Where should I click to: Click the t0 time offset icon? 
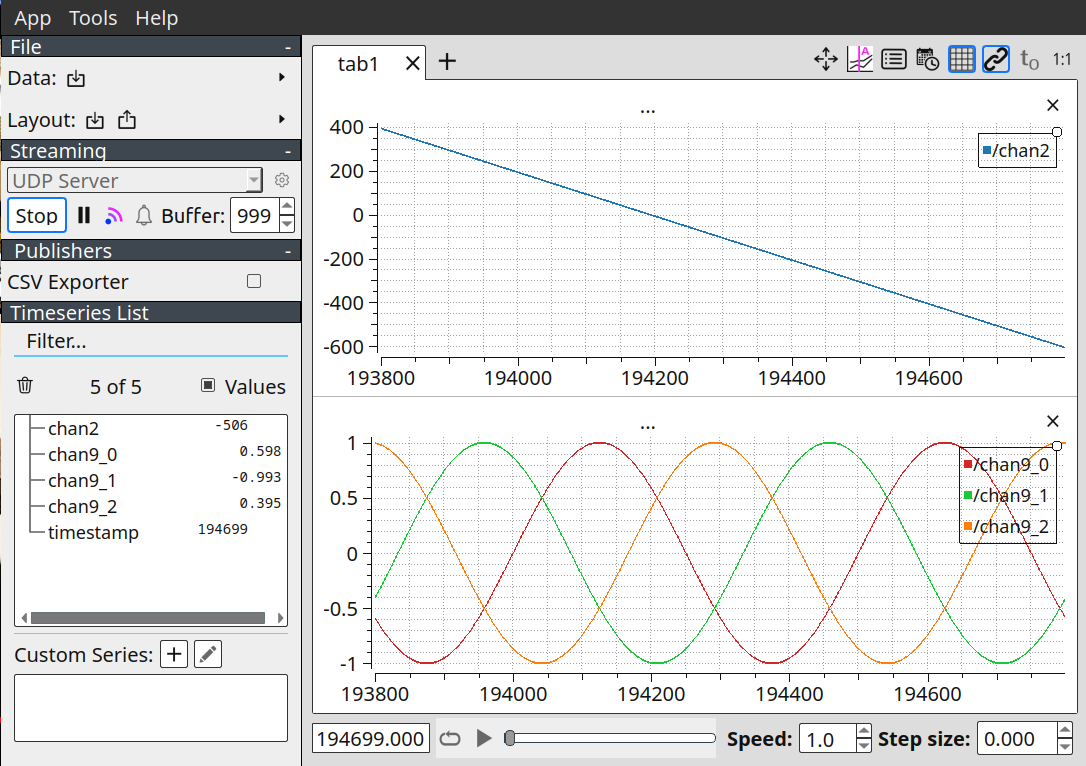1029,60
